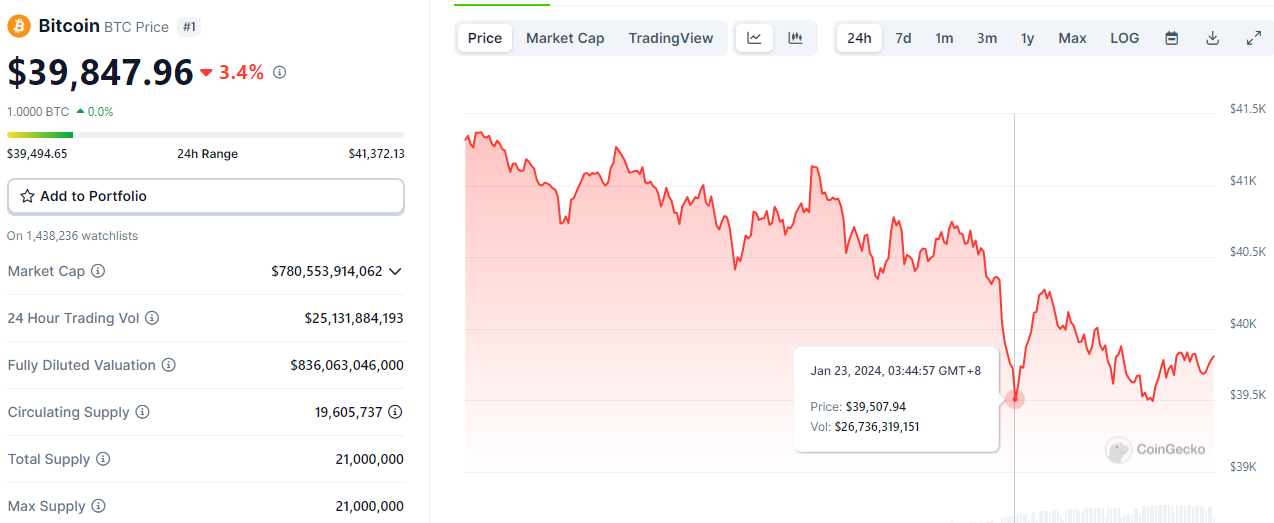1274x523 pixels.
Task: Switch to the Market Cap tab
Action: coord(565,38)
